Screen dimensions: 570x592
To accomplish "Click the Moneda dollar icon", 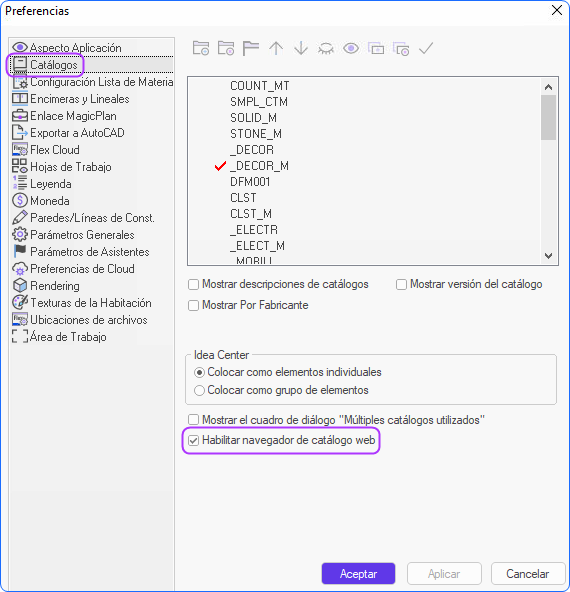I will point(20,200).
